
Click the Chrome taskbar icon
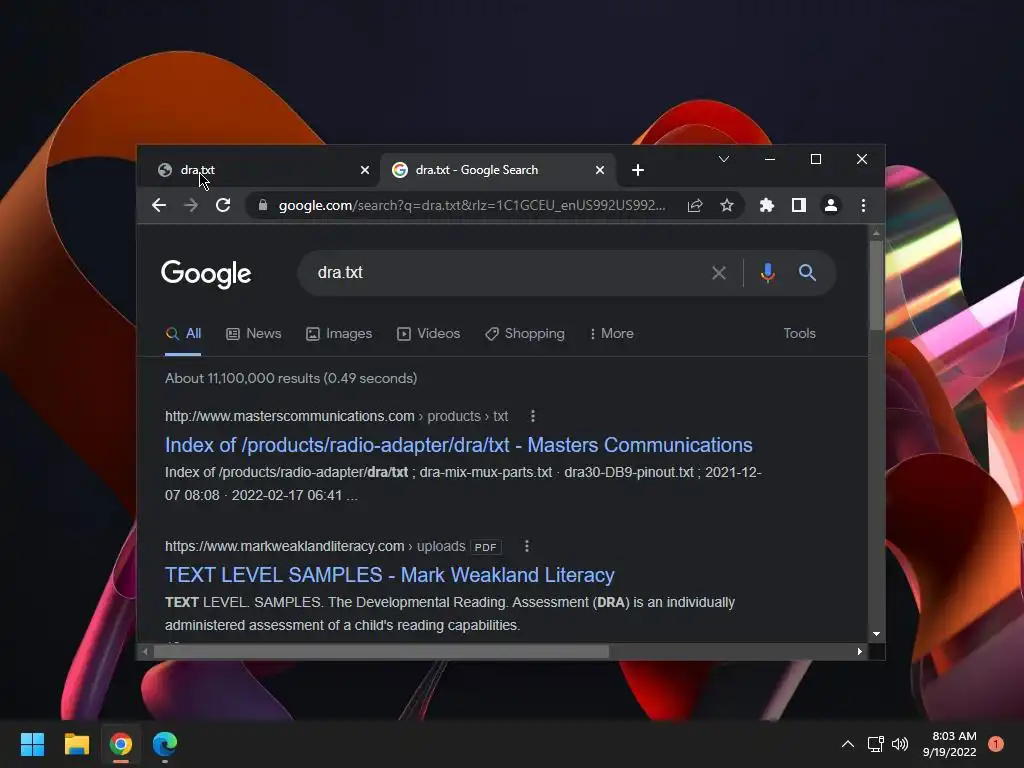(x=121, y=744)
